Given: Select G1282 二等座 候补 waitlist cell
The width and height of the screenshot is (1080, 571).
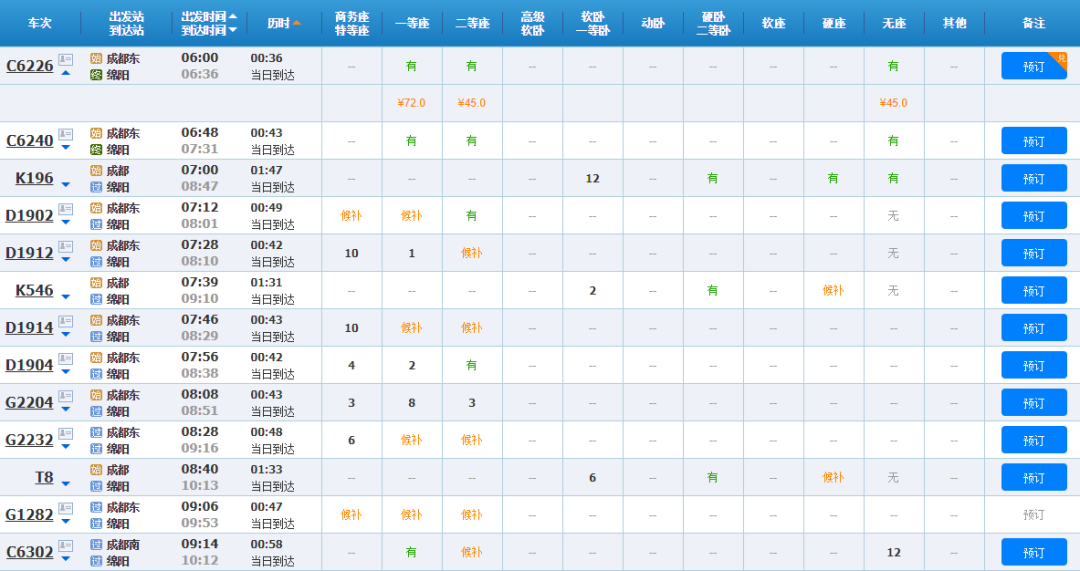Looking at the screenshot, I should [472, 515].
